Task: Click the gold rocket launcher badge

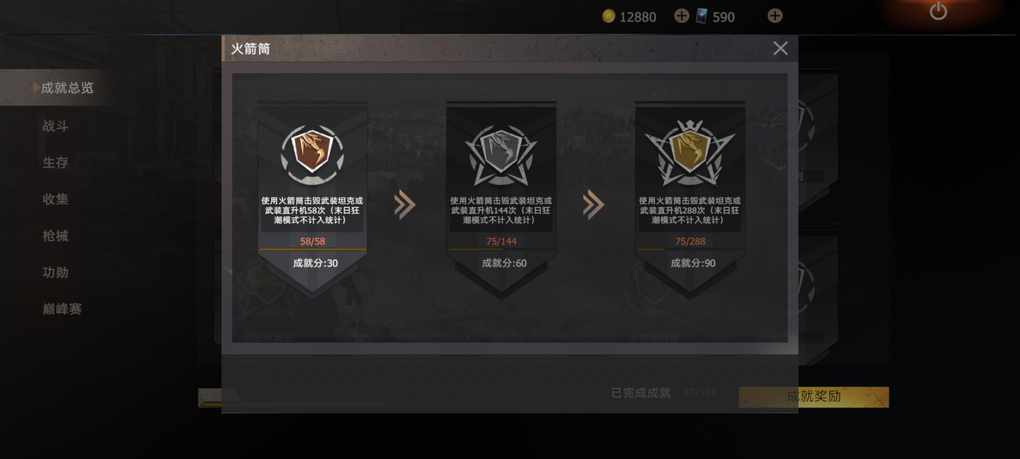Action: [x=690, y=153]
